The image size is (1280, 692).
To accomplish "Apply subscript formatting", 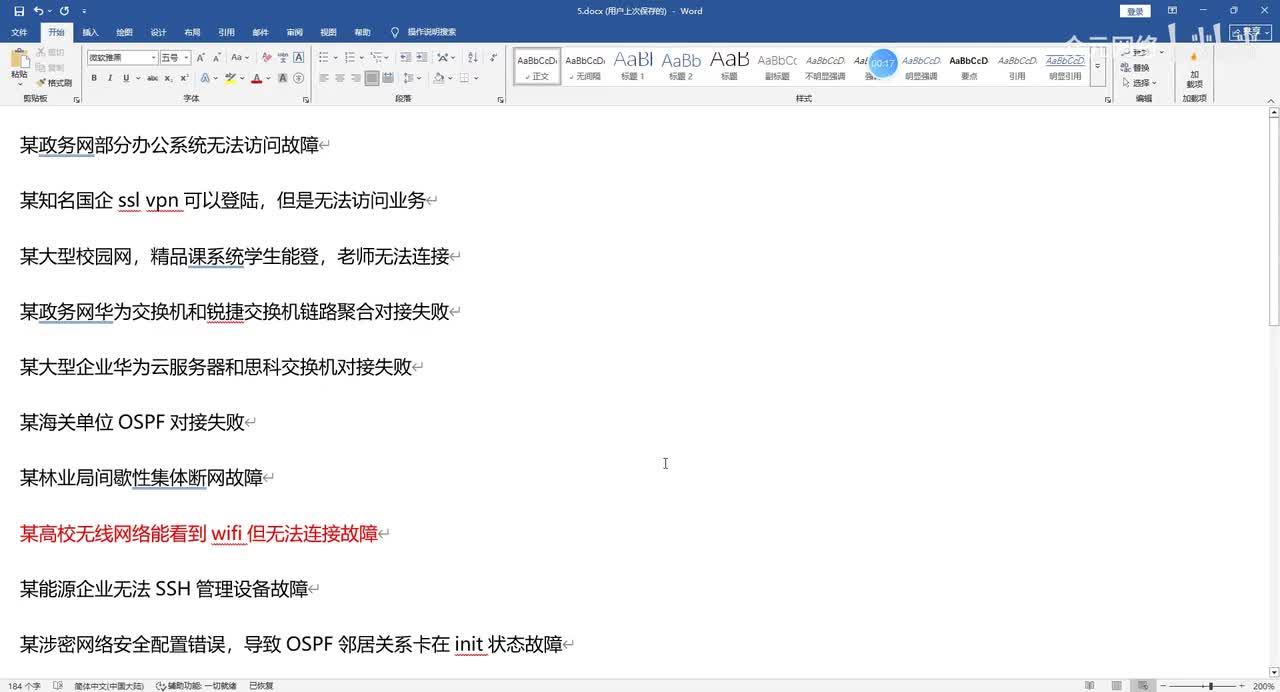I will point(168,78).
